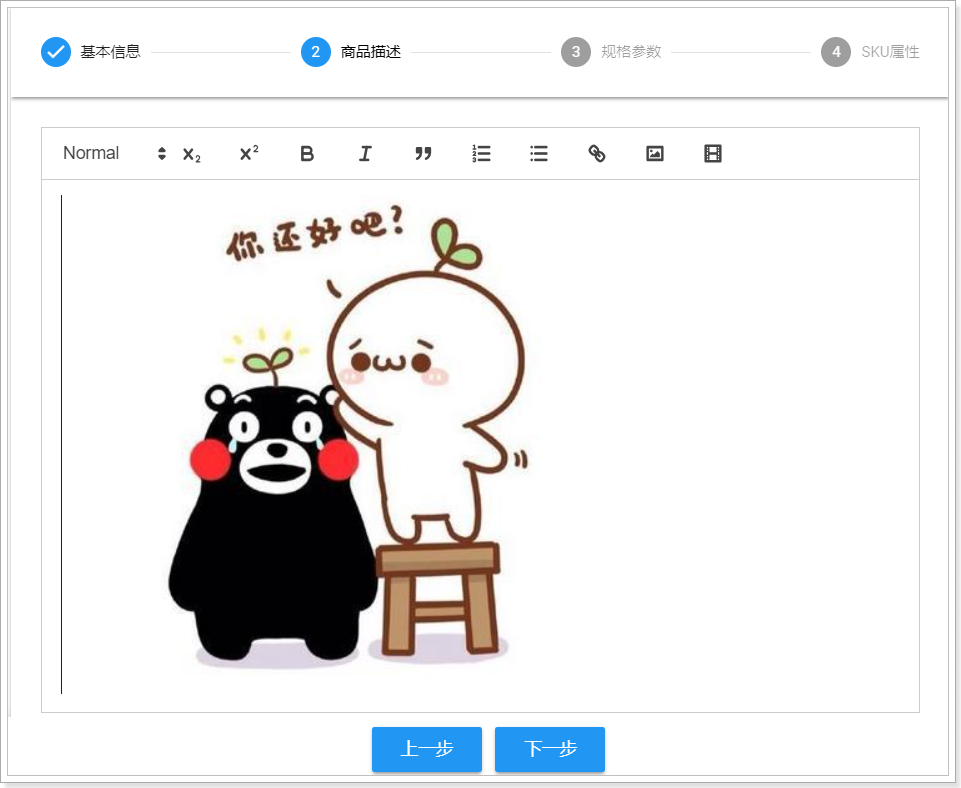Insert a hyperlink

tap(597, 154)
